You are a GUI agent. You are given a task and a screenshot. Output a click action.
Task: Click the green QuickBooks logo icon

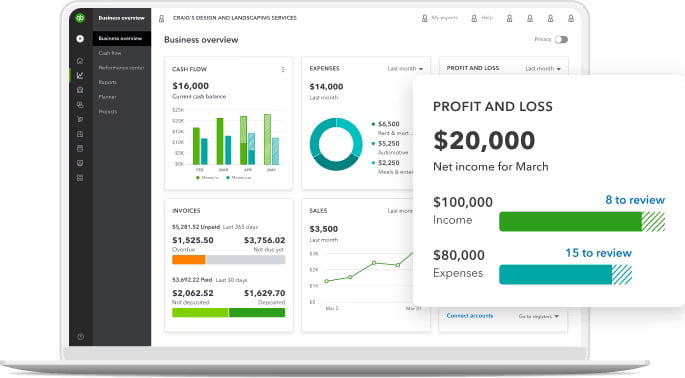point(80,18)
